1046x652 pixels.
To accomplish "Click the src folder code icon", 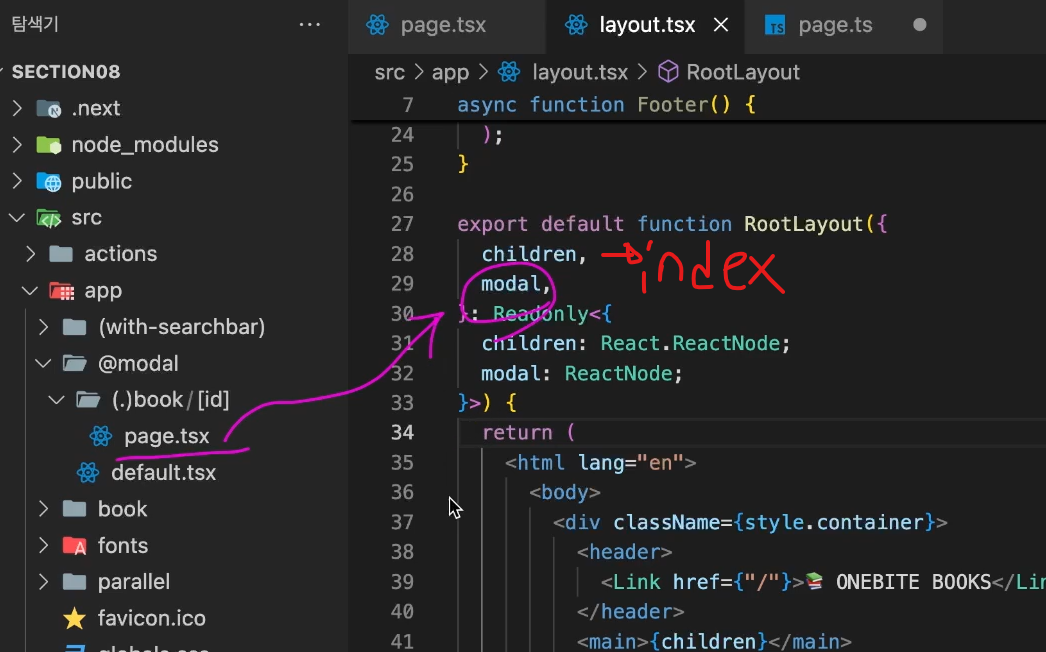I will pyautogui.click(x=49, y=218).
